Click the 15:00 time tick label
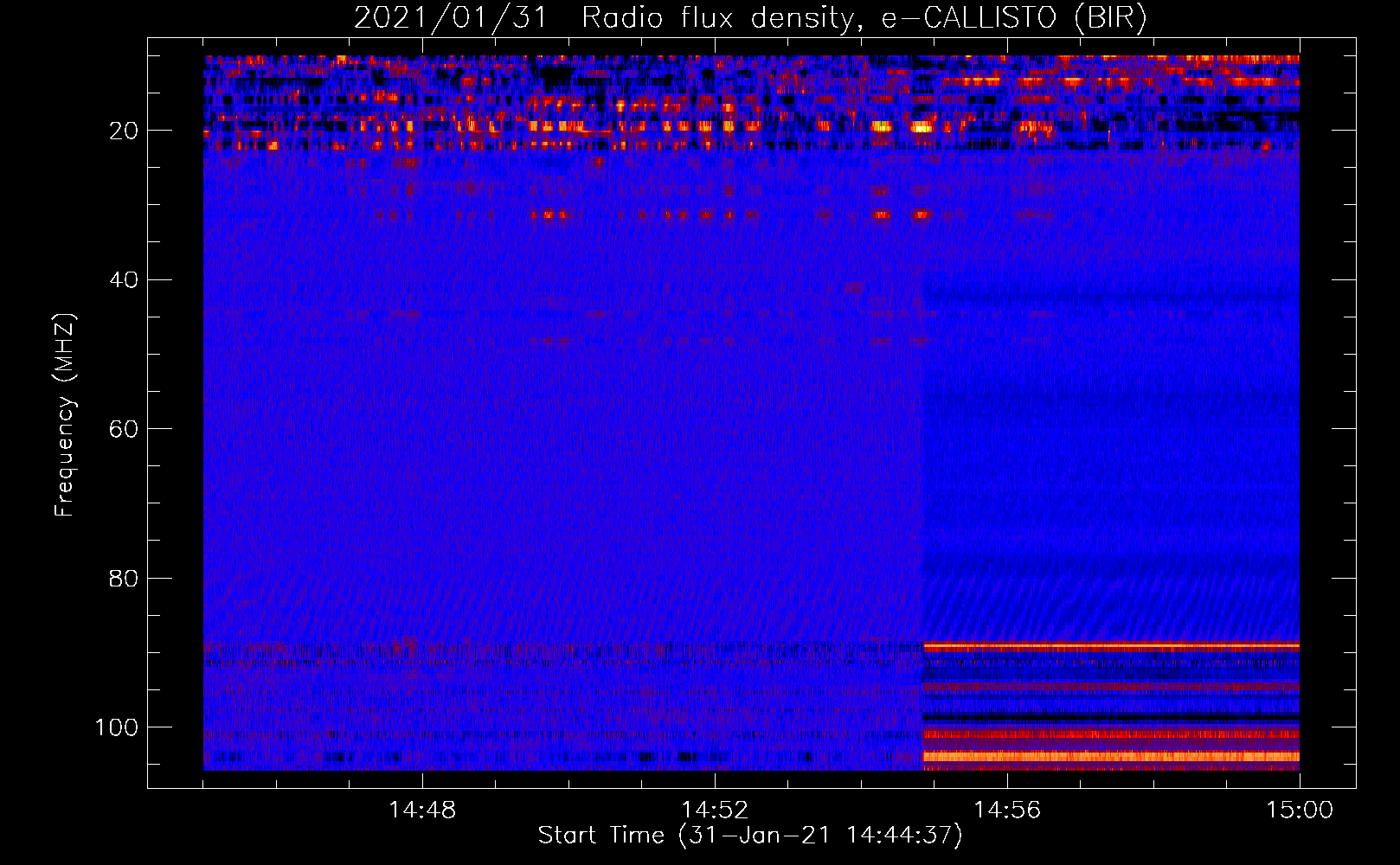 [x=1300, y=811]
